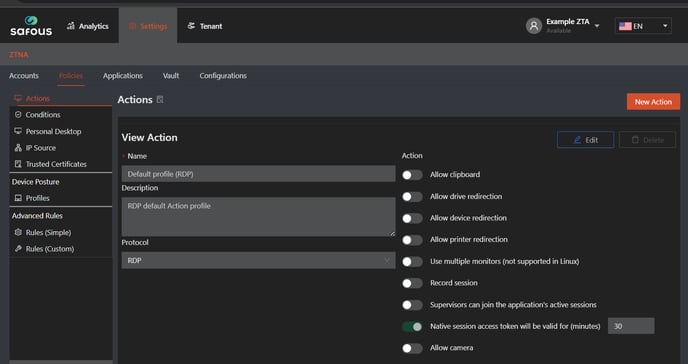The width and height of the screenshot is (688, 364).
Task: Toggle Supervisors can join active sessions
Action: (412, 305)
